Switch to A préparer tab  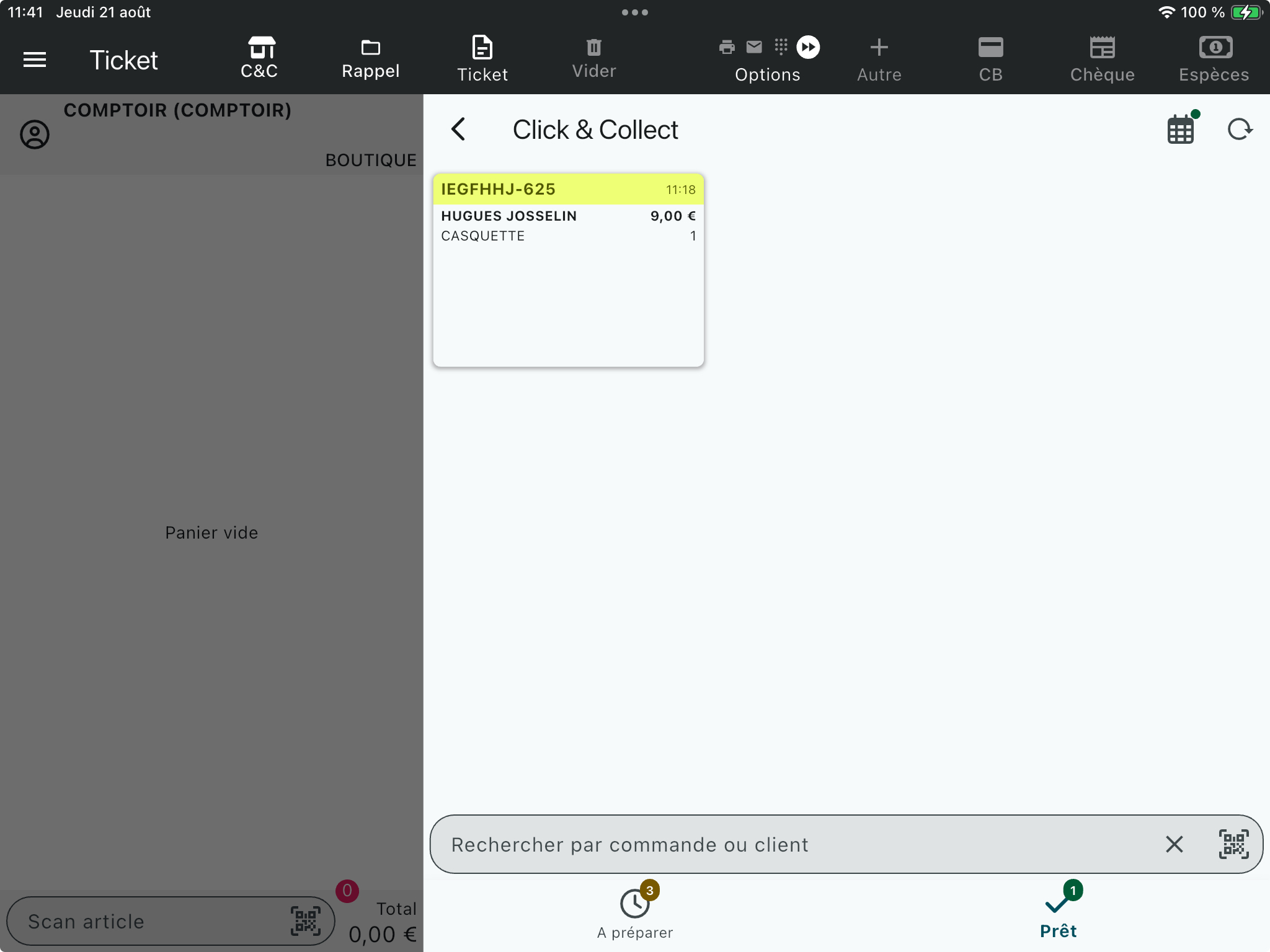pos(635,911)
